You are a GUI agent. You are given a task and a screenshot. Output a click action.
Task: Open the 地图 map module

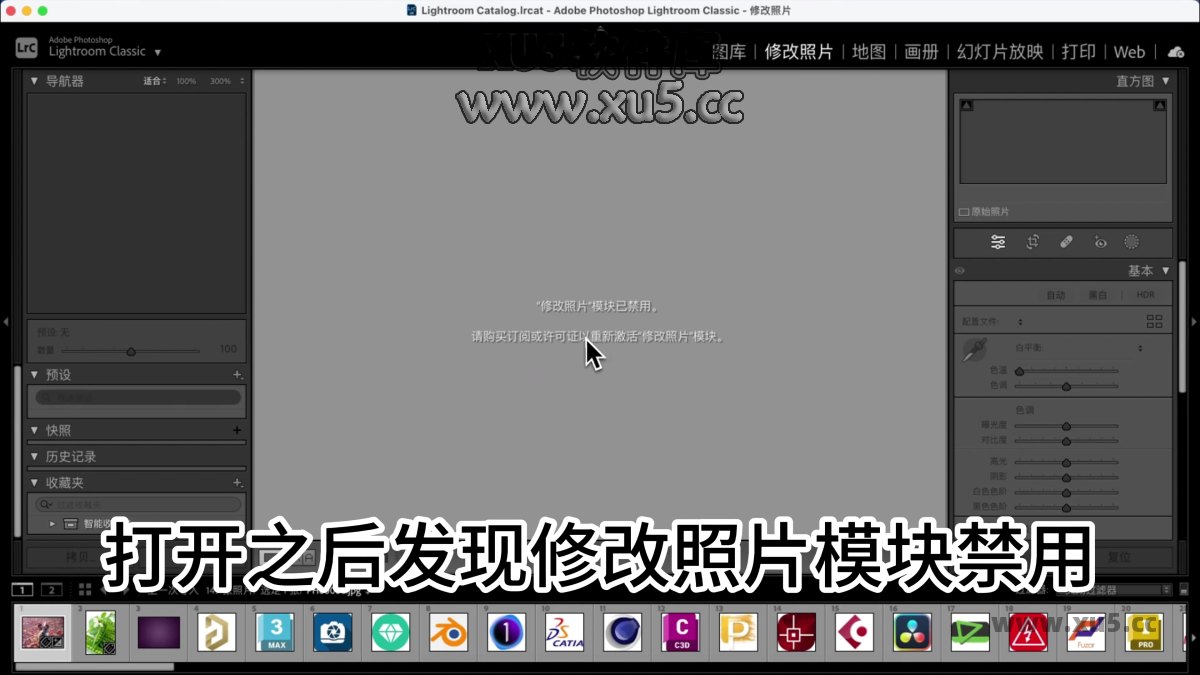[x=867, y=52]
